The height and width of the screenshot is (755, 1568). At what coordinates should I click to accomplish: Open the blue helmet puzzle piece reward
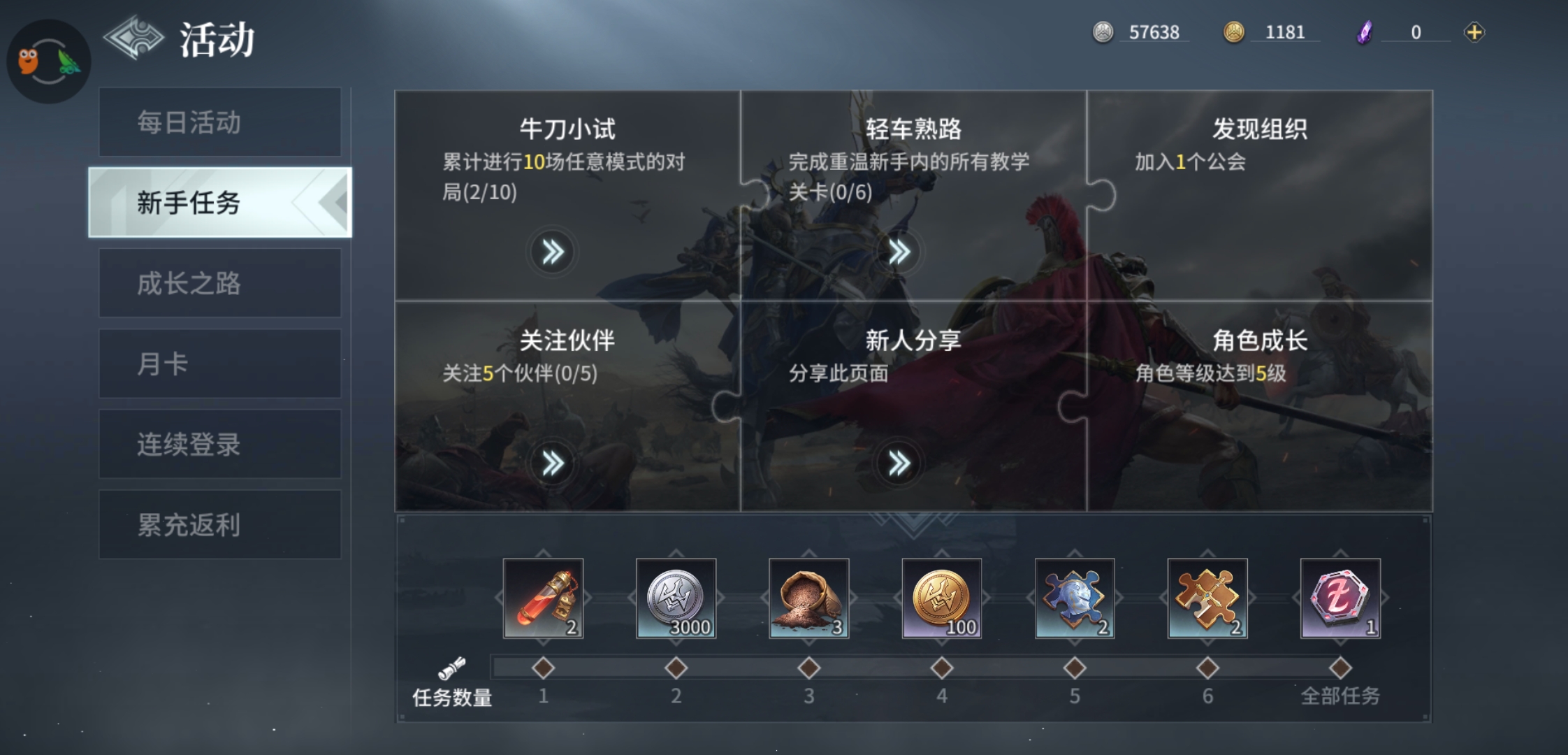point(1075,598)
